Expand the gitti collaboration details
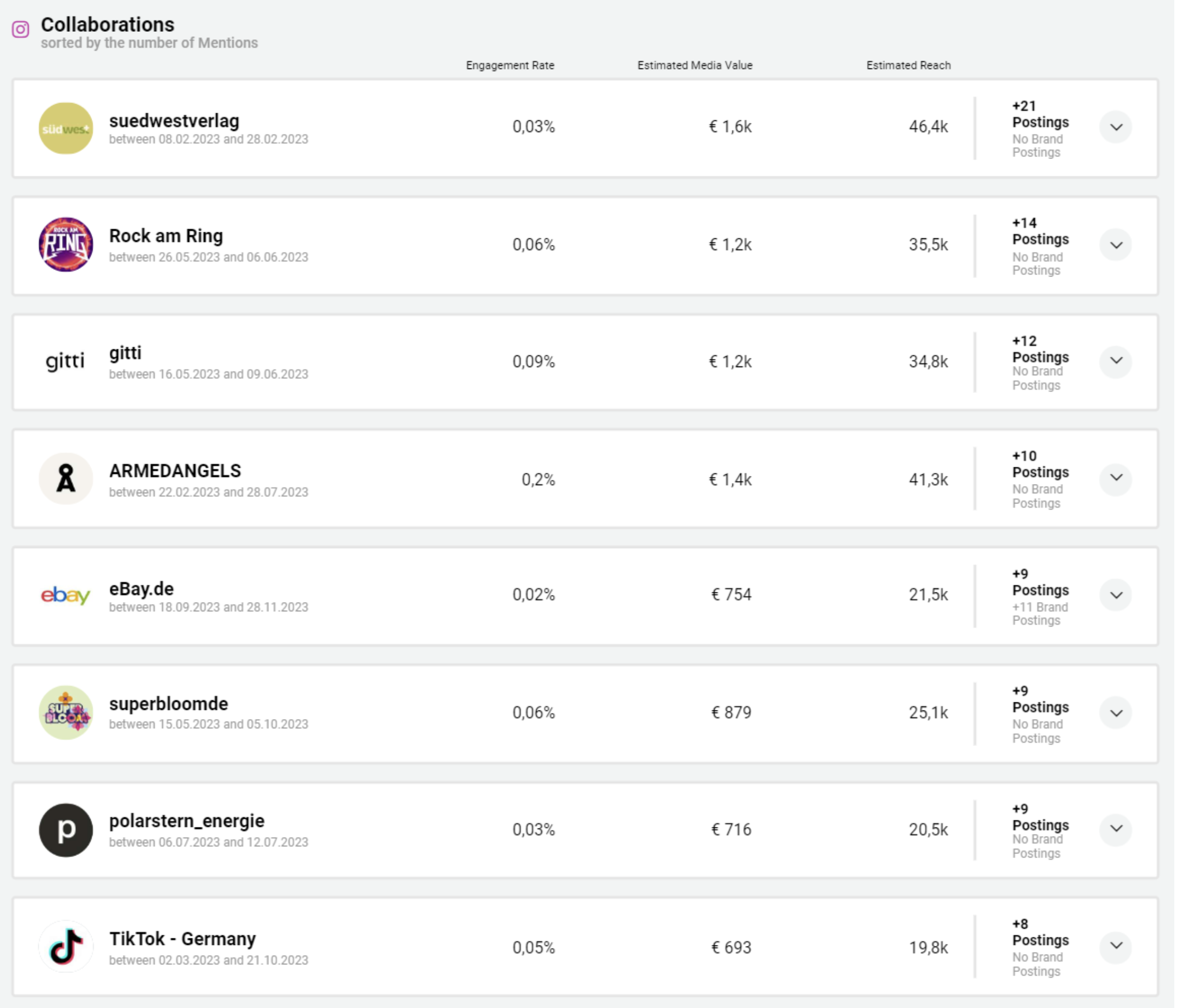Image resolution: width=1177 pixels, height=1008 pixels. pyautogui.click(x=1116, y=361)
